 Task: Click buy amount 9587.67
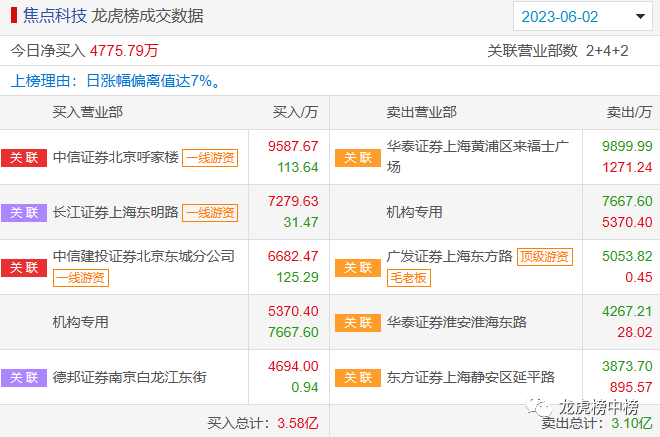tap(293, 147)
